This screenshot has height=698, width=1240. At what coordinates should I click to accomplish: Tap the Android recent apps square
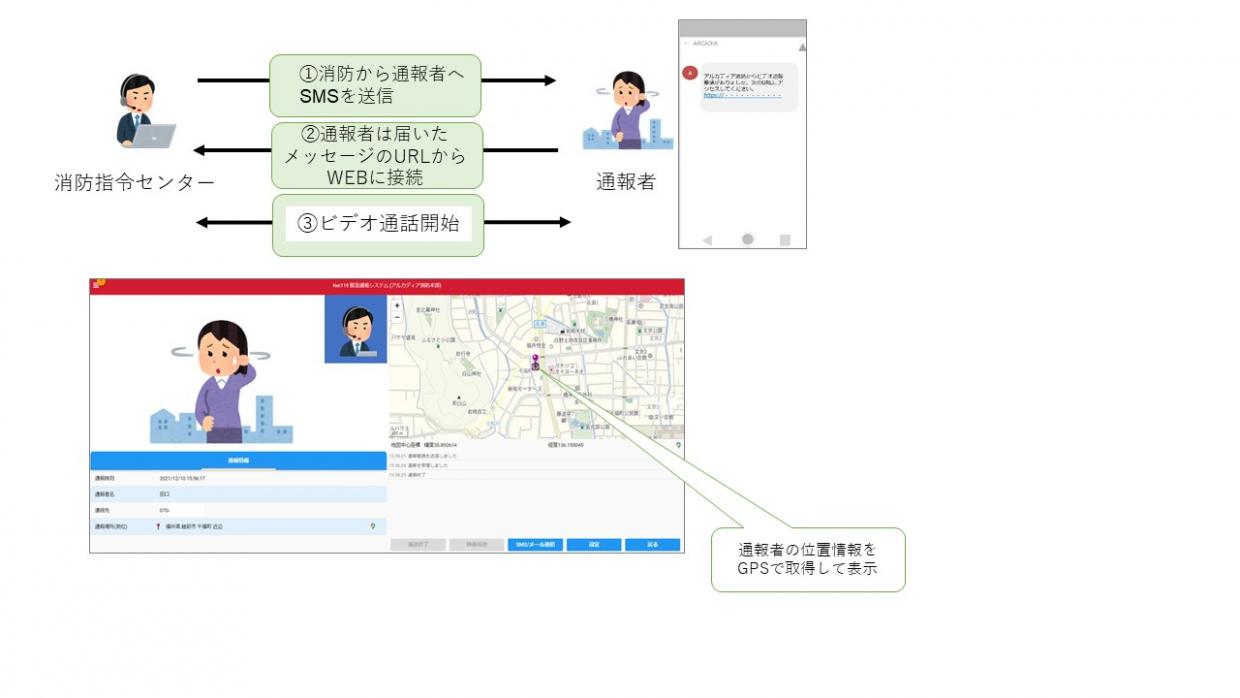(x=785, y=240)
